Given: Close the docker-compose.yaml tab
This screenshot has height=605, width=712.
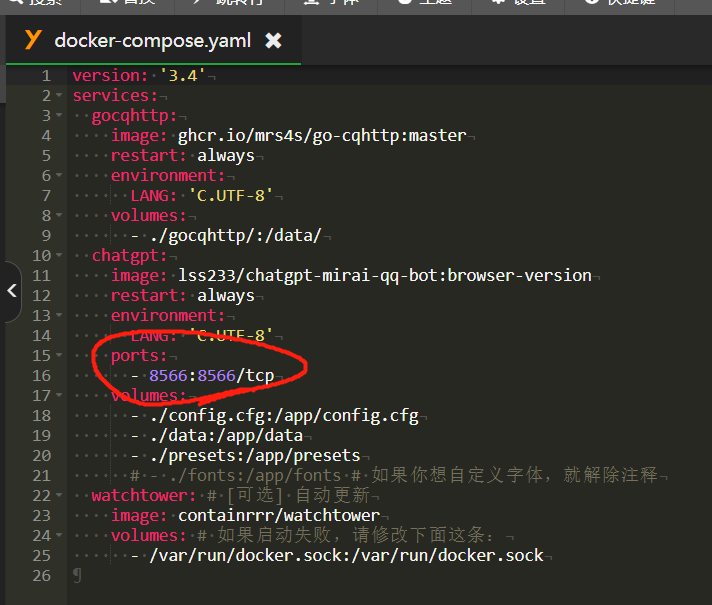Looking at the screenshot, I should tap(273, 41).
